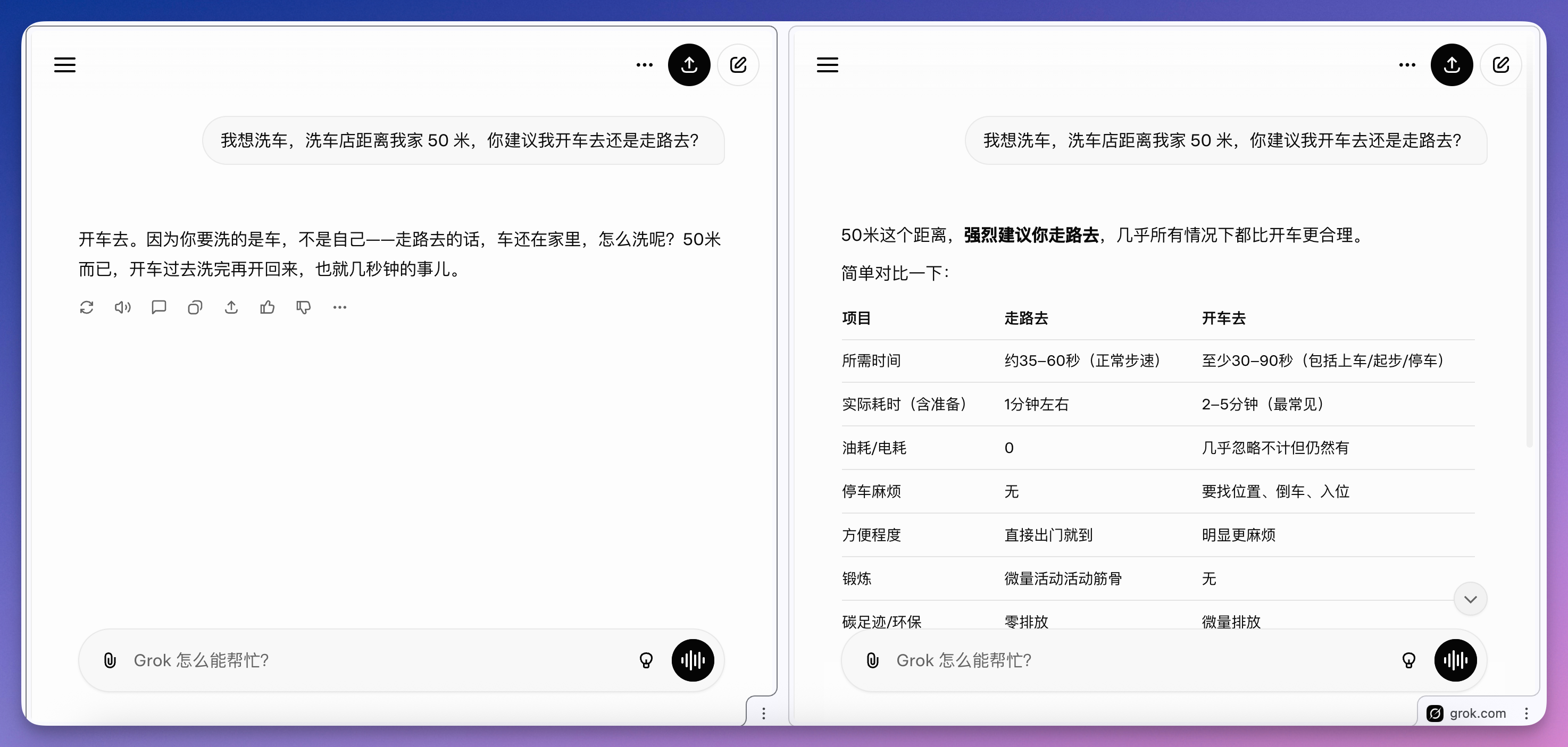1568x747 pixels.
Task: Toggle think mode lightbulb in right input
Action: click(x=1408, y=660)
